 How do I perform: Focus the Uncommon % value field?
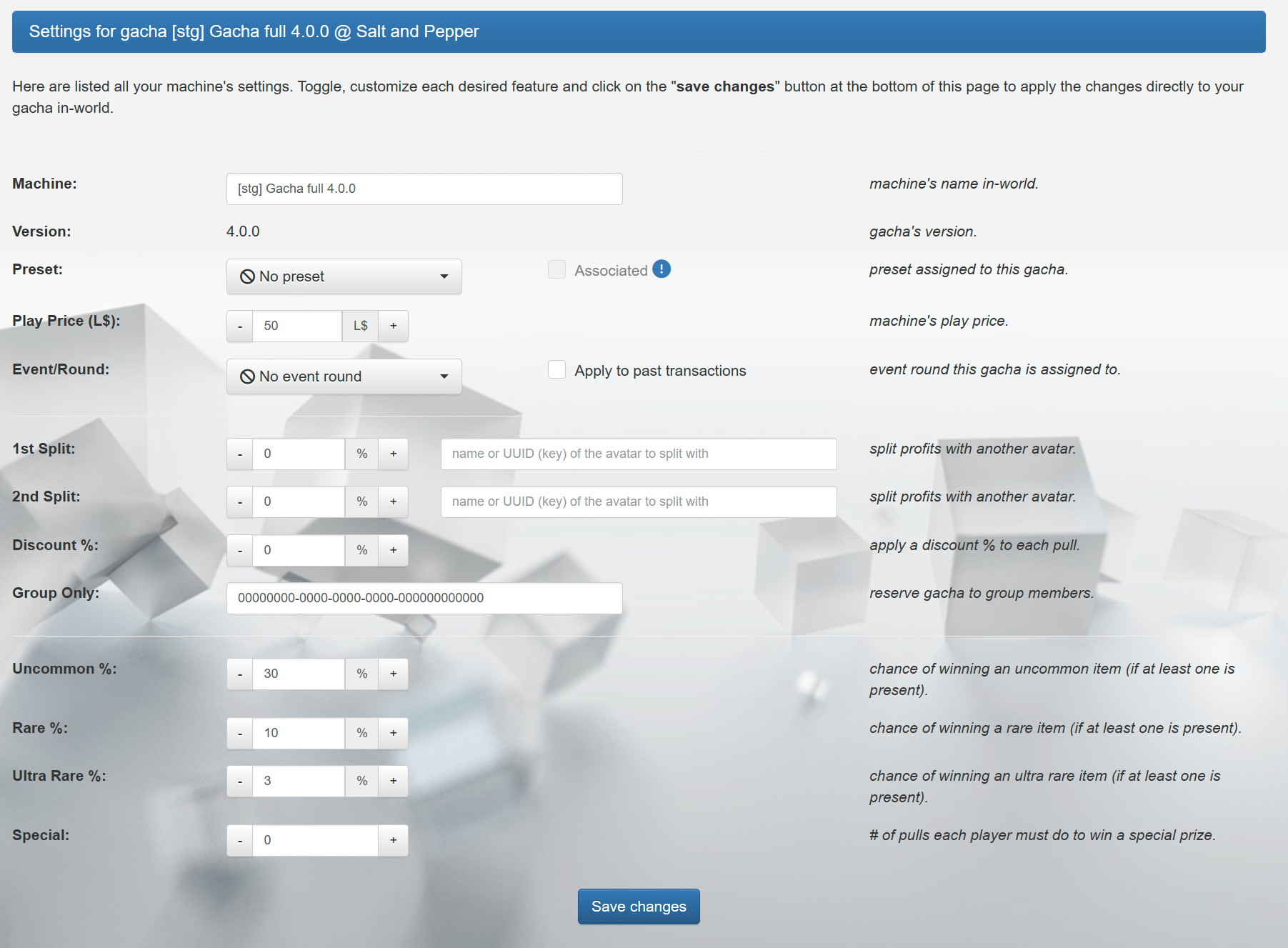point(299,674)
